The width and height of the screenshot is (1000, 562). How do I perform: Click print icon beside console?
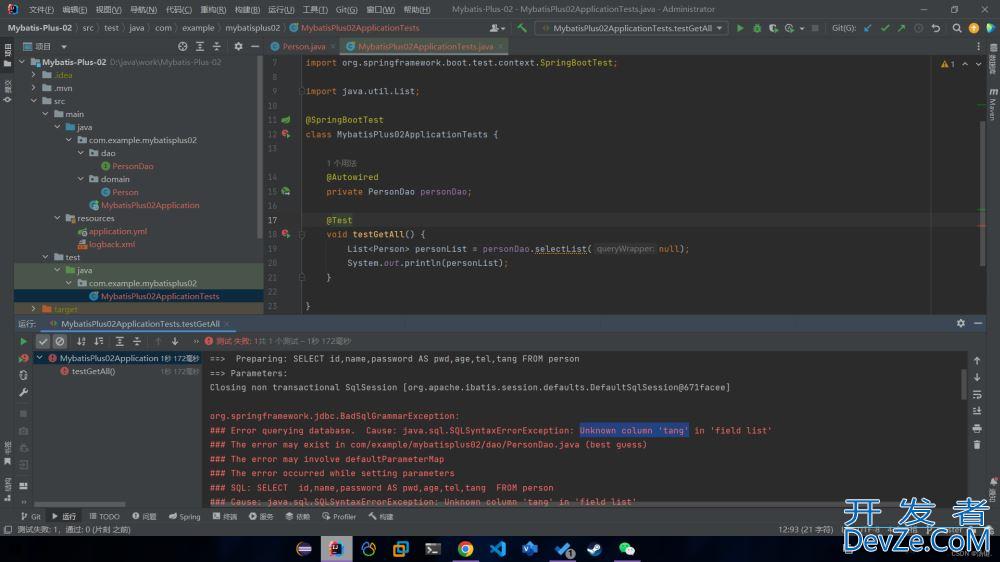(977, 428)
